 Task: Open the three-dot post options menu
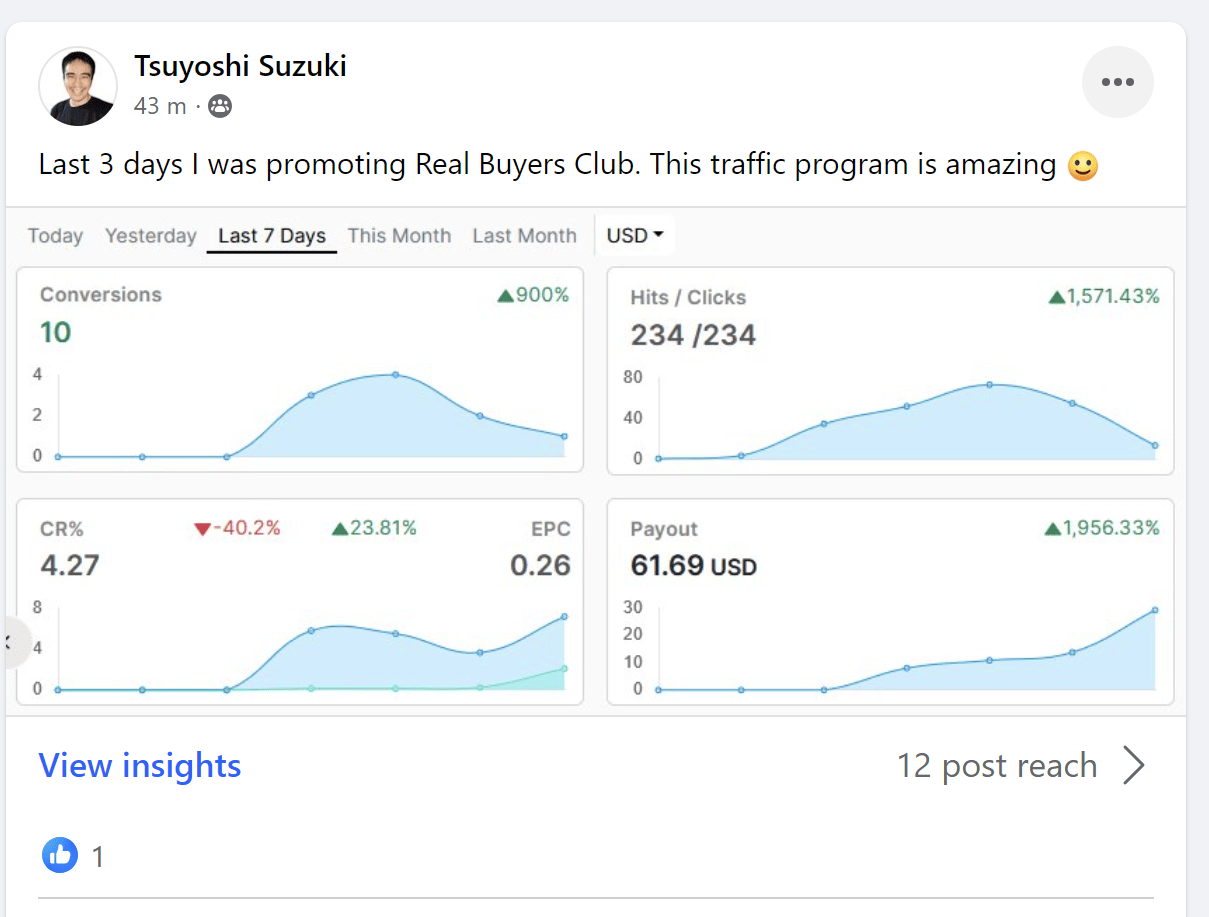click(1117, 82)
